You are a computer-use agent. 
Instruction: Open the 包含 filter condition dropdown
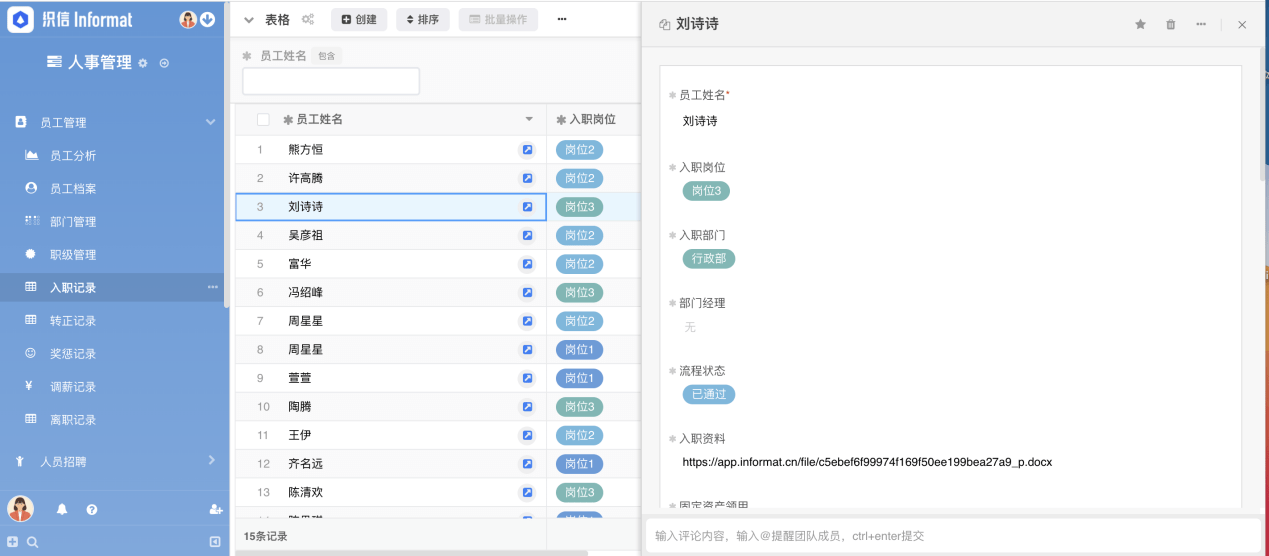point(326,56)
